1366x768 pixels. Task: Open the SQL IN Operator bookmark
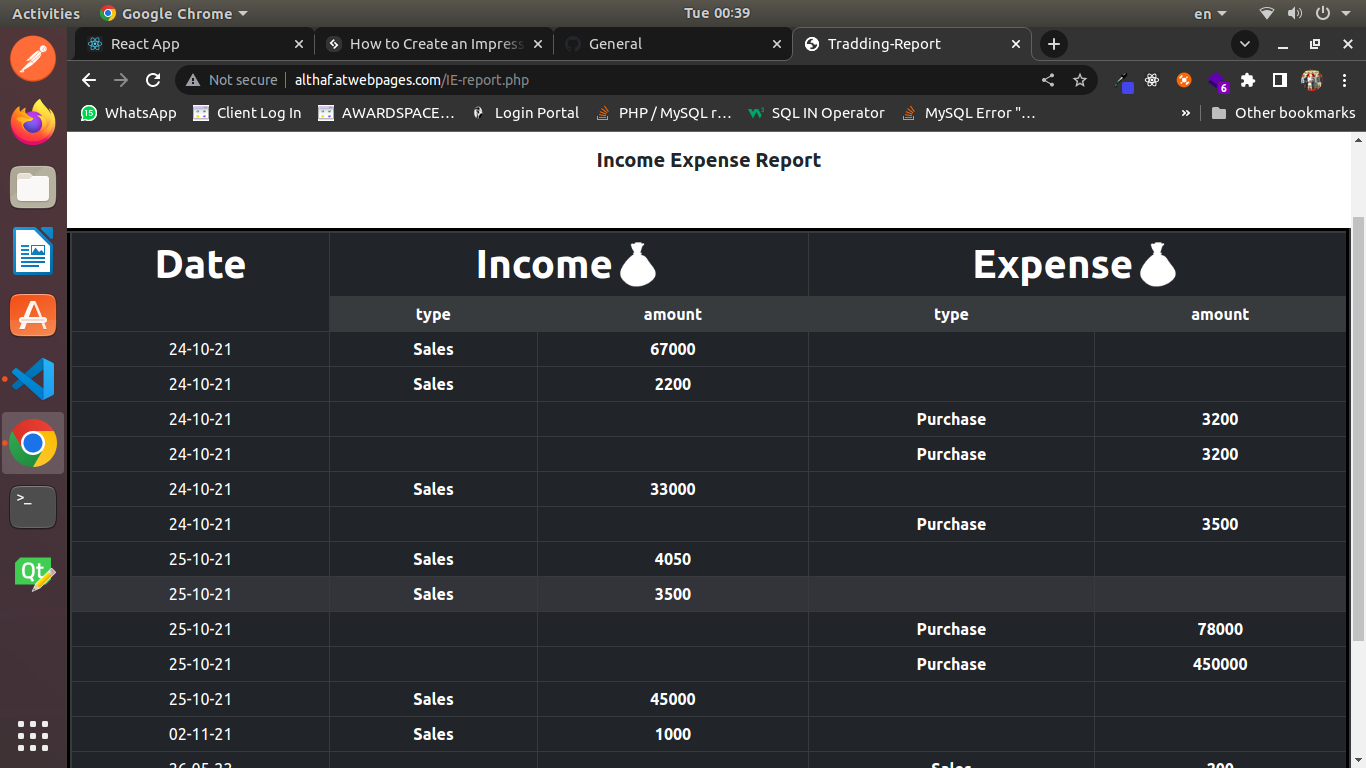(x=816, y=113)
